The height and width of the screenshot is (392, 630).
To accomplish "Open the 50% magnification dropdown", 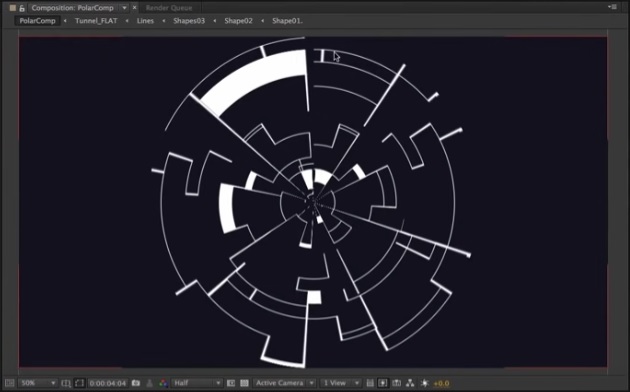I will [x=38, y=383].
